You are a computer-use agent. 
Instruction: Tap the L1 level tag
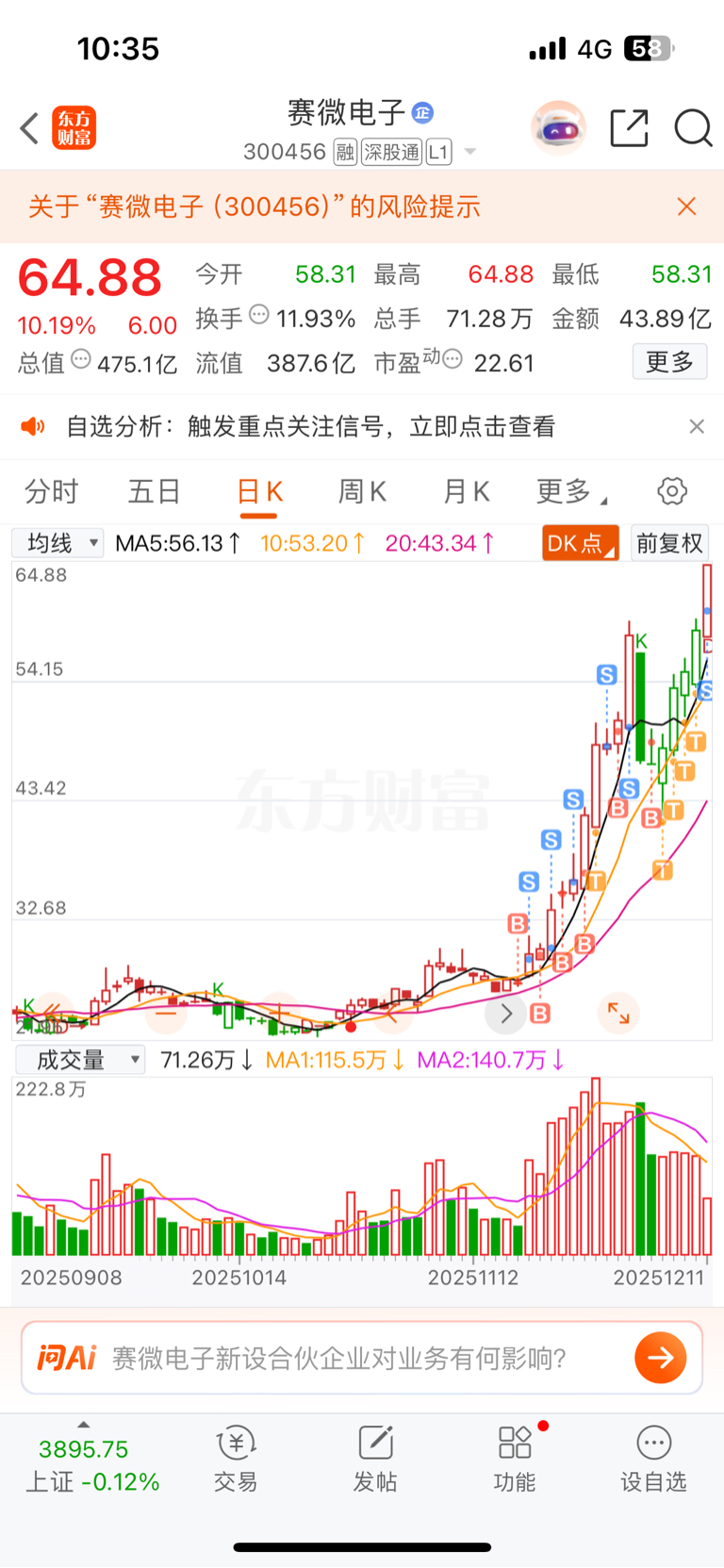(x=438, y=152)
